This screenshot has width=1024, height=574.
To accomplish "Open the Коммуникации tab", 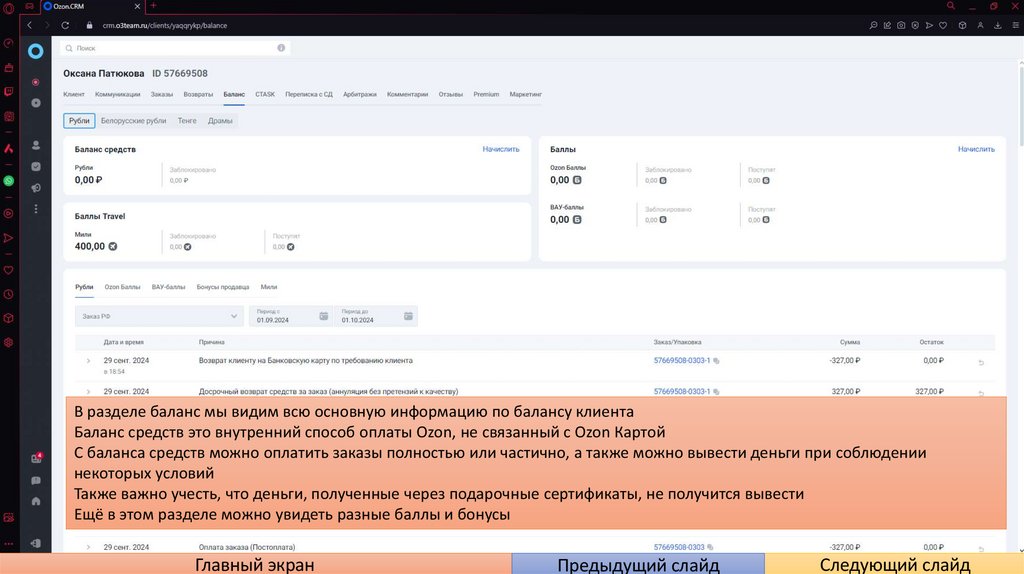I will tap(118, 94).
